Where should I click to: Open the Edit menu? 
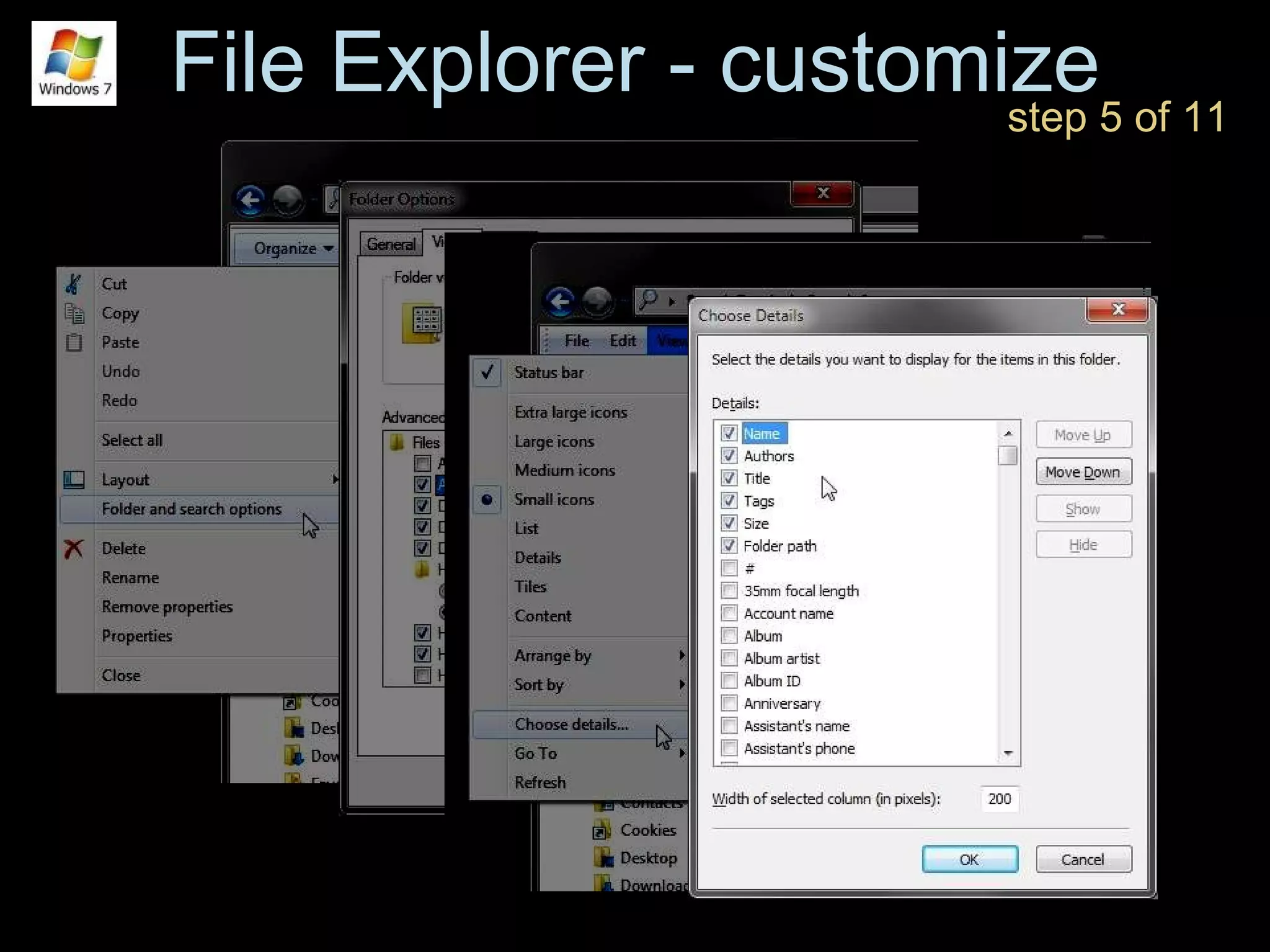tap(623, 341)
